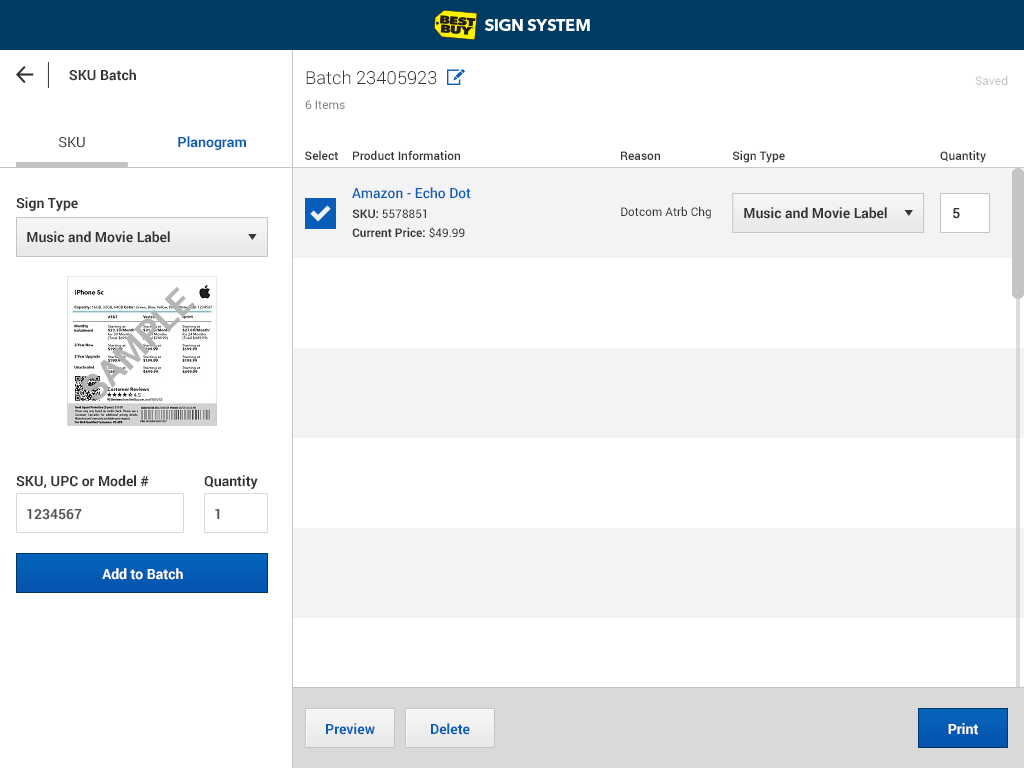Click the 'Dotcom Atrb Chg' reason text

coord(665,212)
